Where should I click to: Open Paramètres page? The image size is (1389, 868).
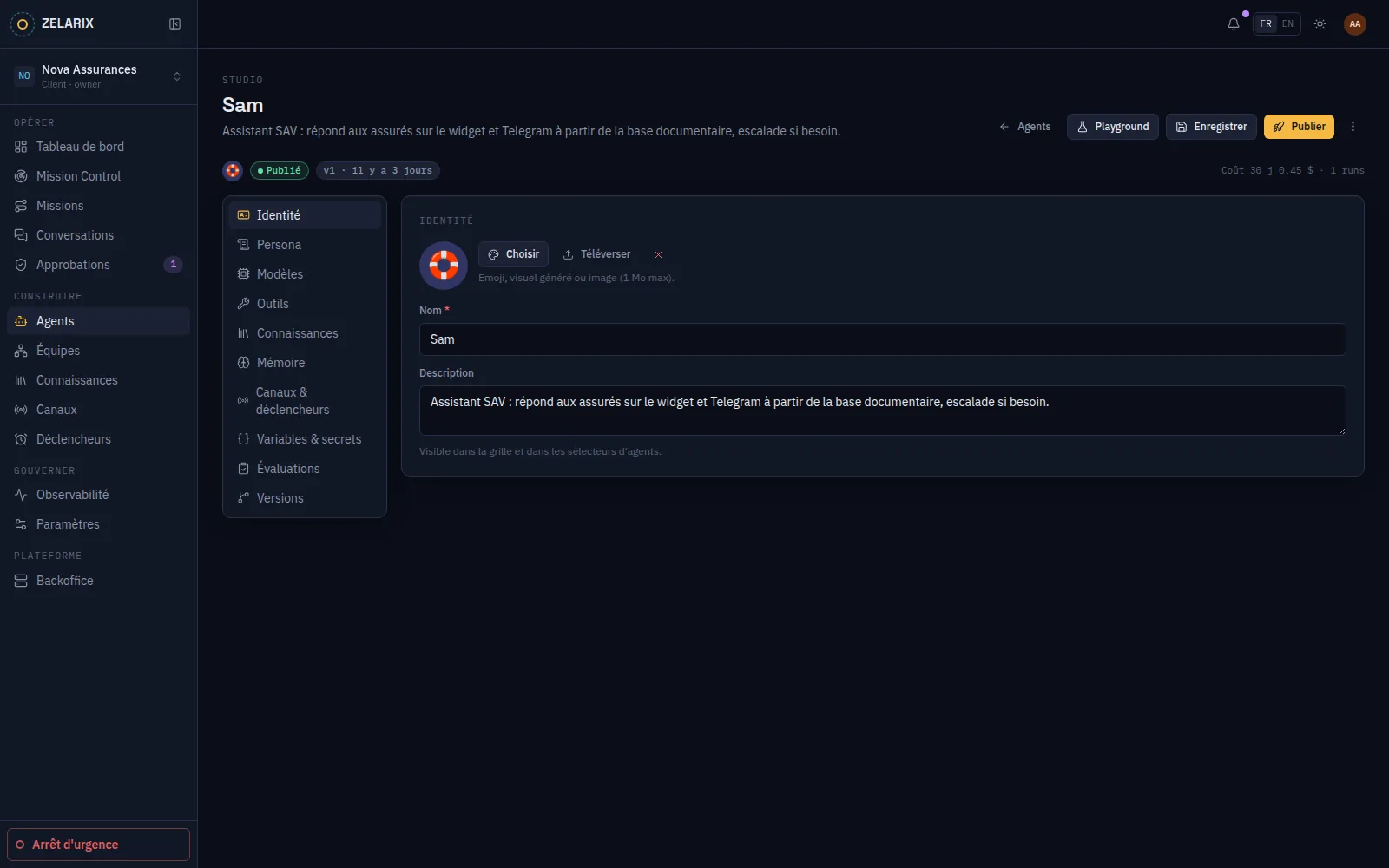98,524
